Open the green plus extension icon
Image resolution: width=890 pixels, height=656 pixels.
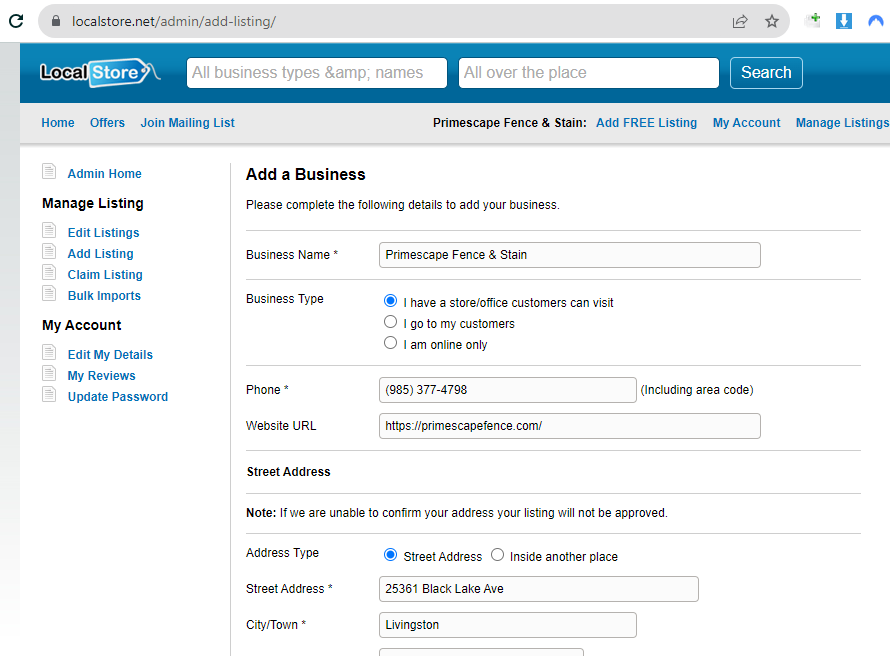tap(813, 20)
